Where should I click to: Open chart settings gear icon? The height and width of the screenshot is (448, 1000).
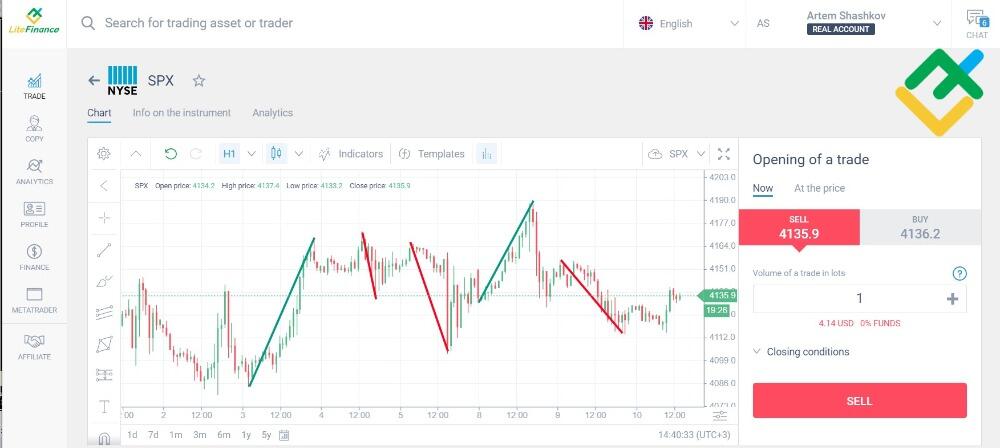(104, 154)
